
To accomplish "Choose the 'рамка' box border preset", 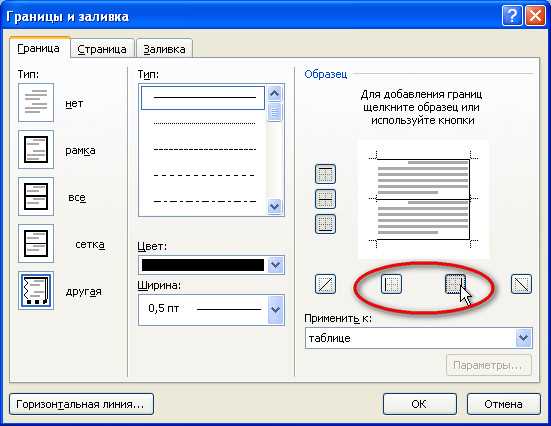I will (x=36, y=150).
